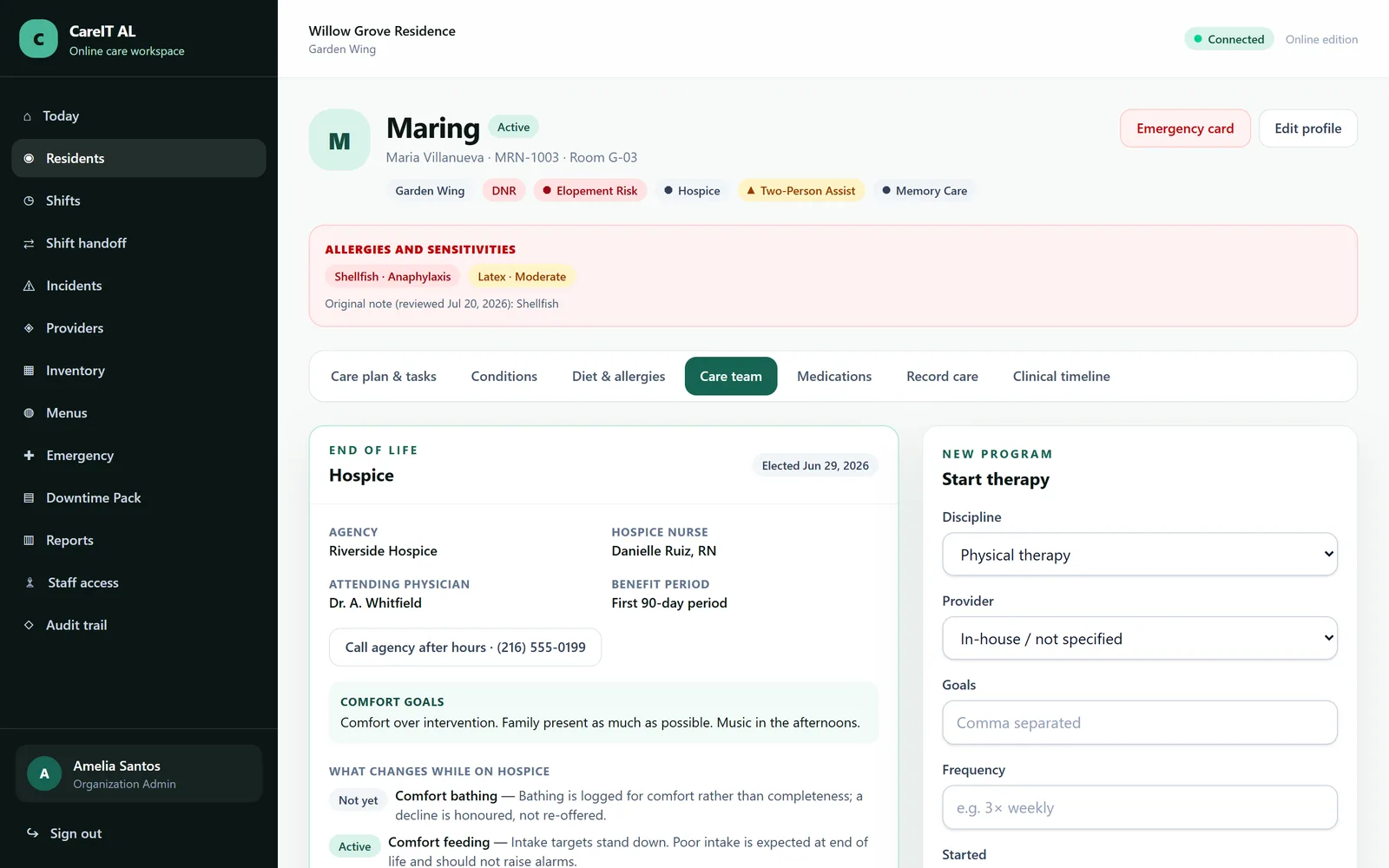Select the Care team tab
The image size is (1389, 868).
731,376
